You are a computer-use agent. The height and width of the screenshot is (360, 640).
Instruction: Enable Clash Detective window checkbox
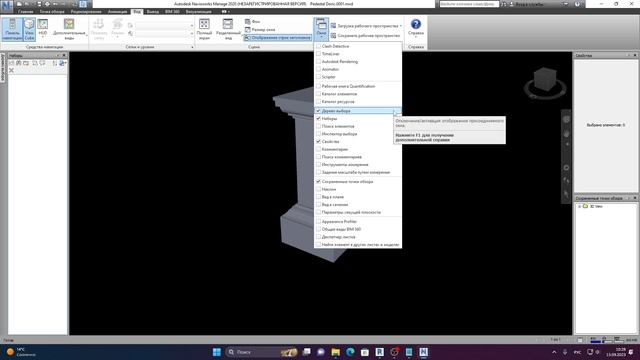click(x=318, y=46)
